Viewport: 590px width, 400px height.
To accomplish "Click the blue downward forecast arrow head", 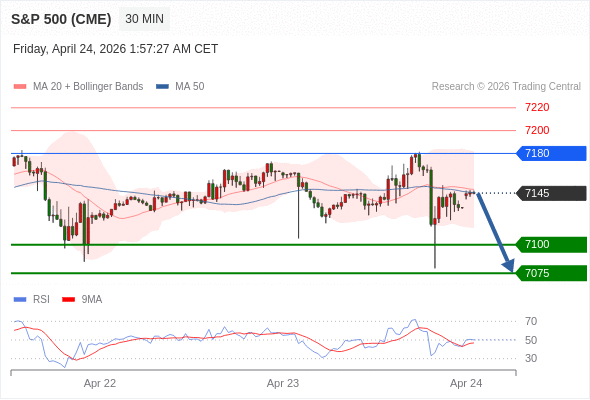I will (509, 266).
